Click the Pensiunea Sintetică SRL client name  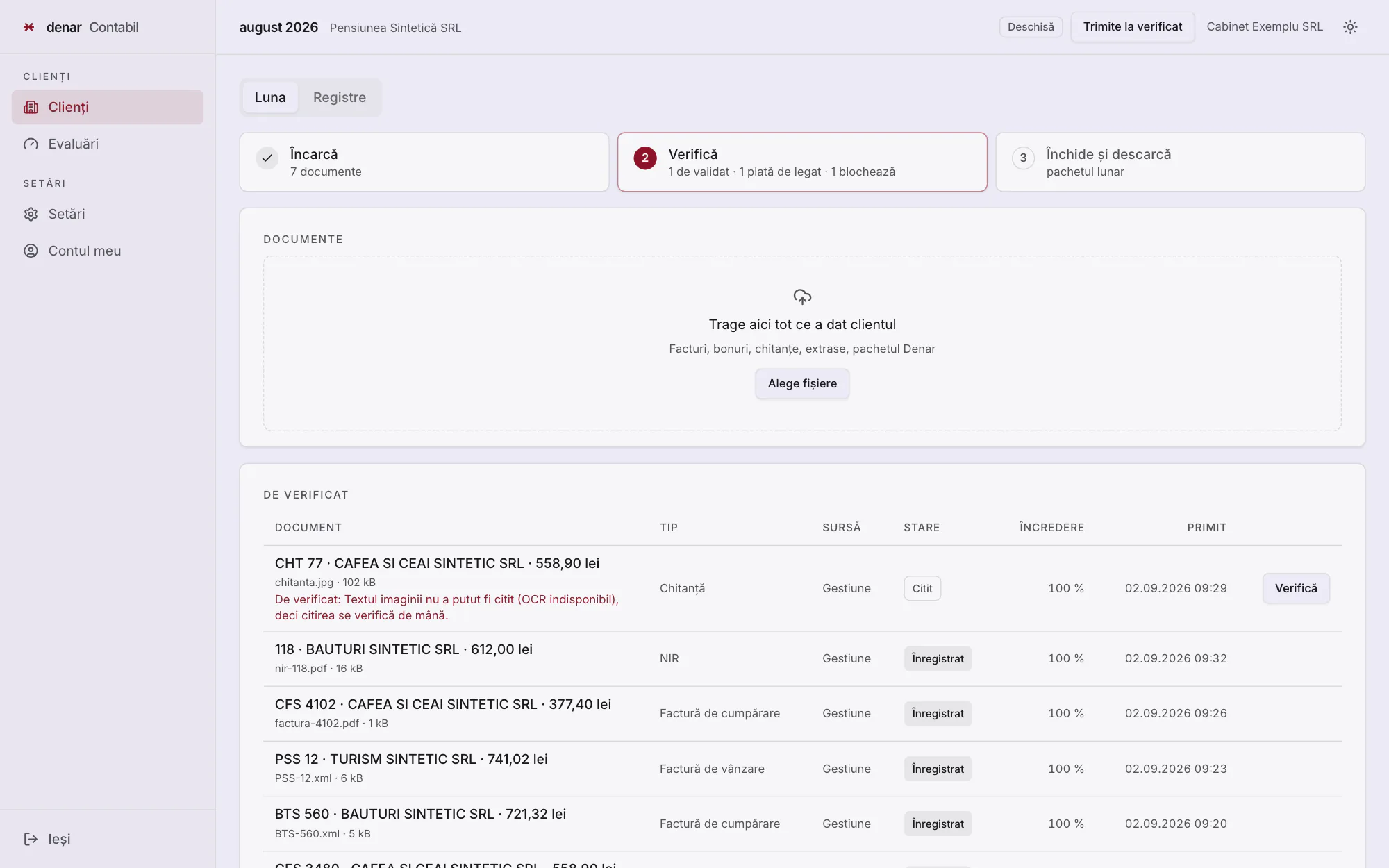click(x=395, y=28)
